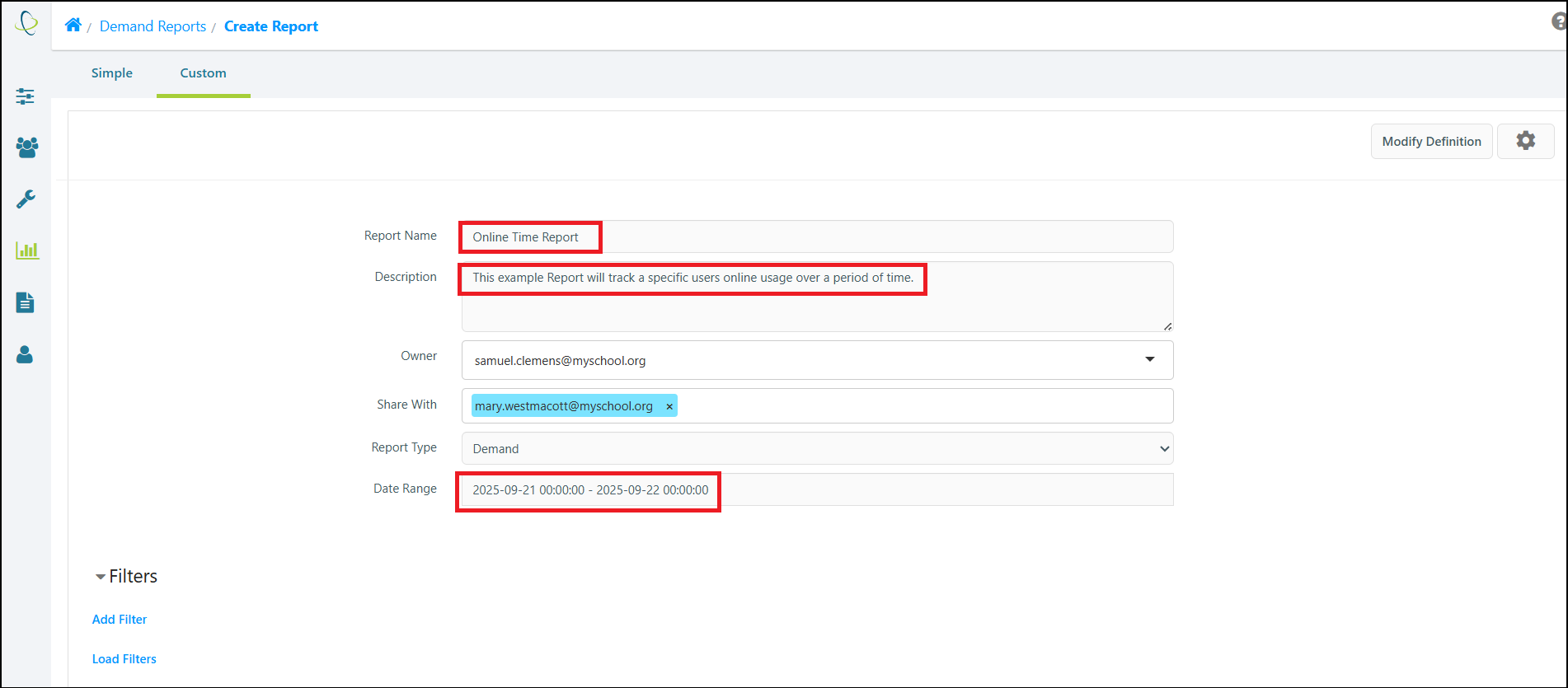Viewport: 1568px width, 688px height.
Task: Click the Share With label
Action: tap(407, 405)
